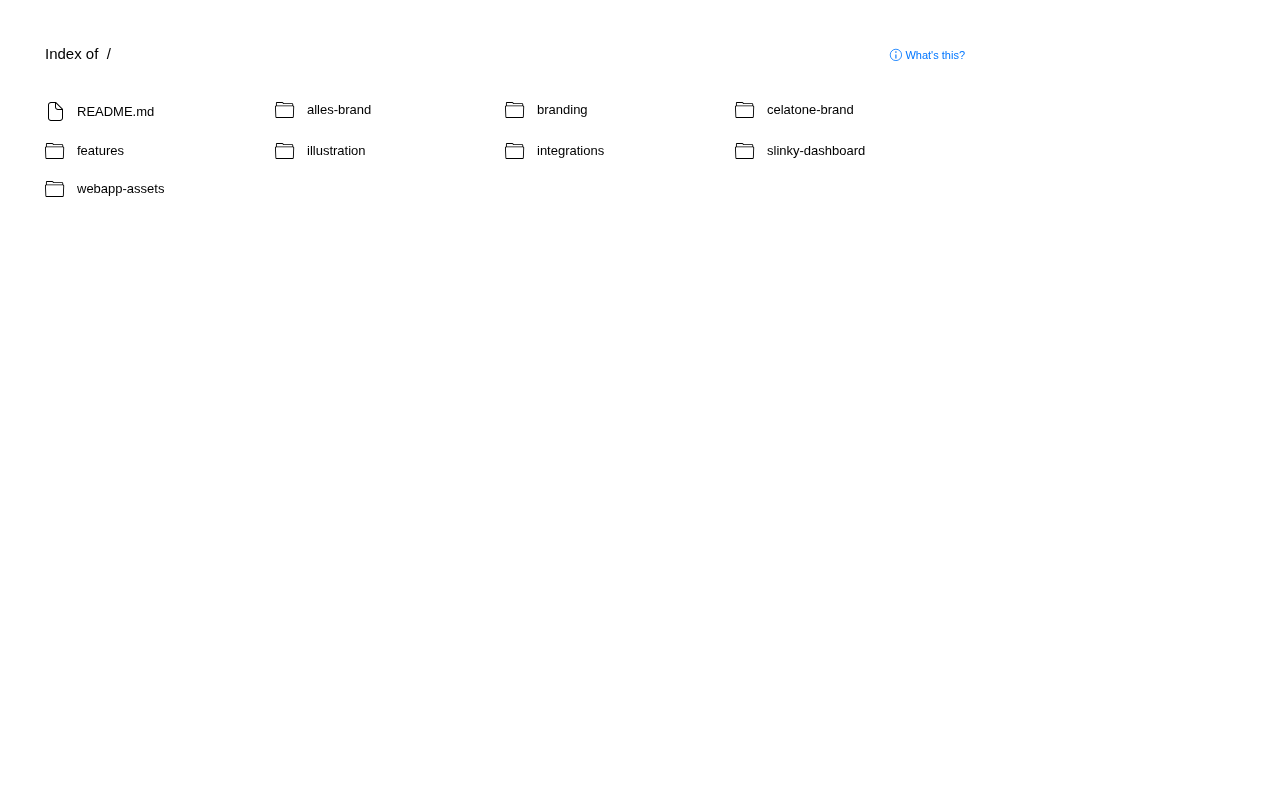This screenshot has height=800, width=1280.
Task: Click the celatone-brand folder icon
Action: click(745, 110)
